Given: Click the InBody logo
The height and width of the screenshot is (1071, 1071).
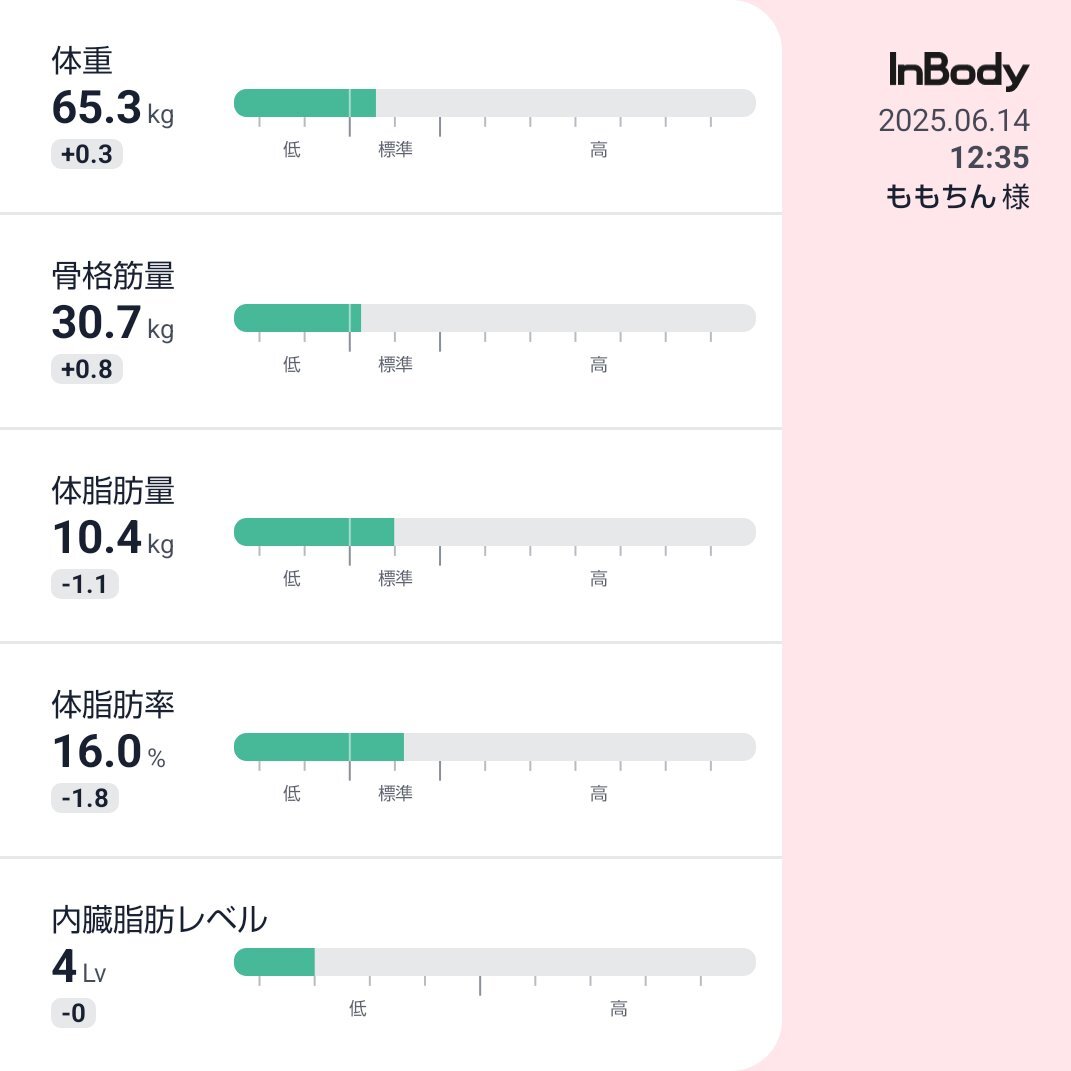Looking at the screenshot, I should click(x=958, y=71).
